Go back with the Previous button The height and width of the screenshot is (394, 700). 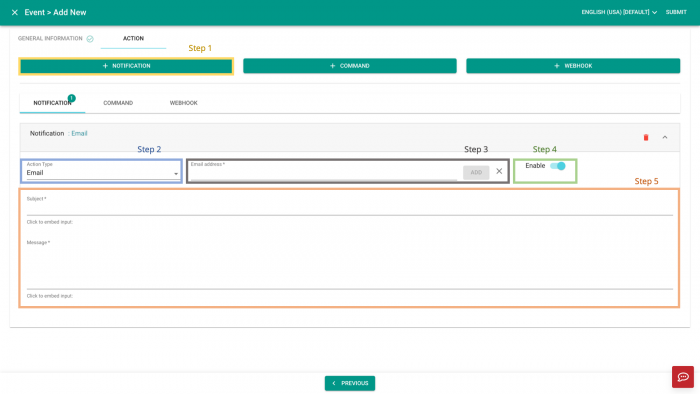point(350,383)
